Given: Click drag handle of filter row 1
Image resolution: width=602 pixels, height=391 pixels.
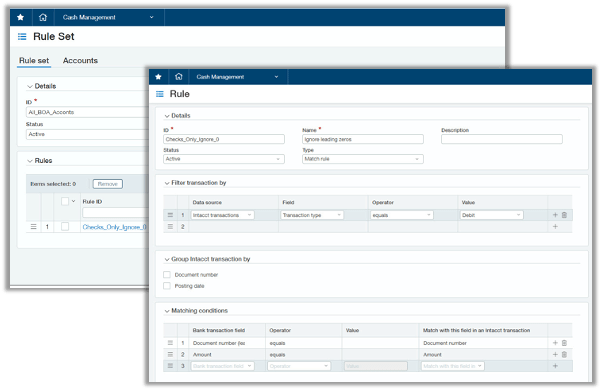Looking at the screenshot, I should coord(170,215).
